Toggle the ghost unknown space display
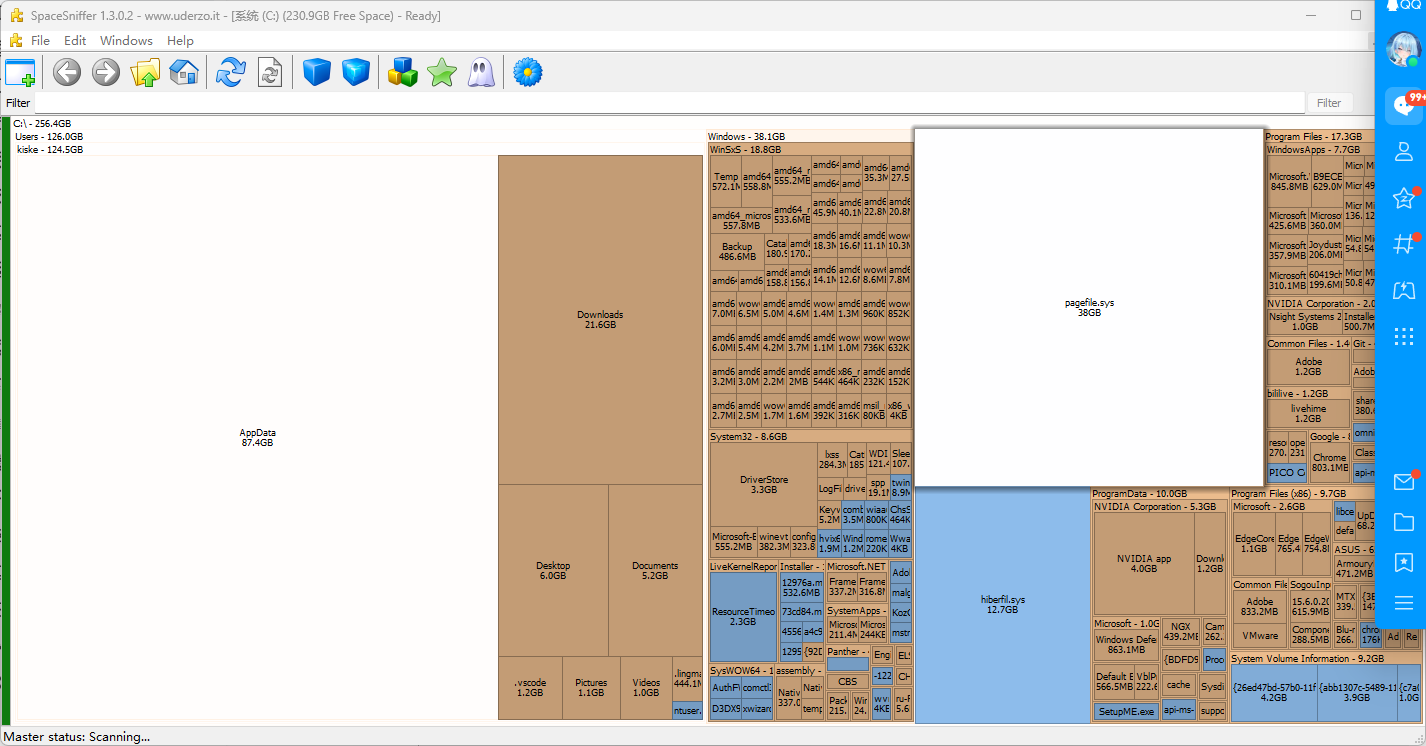Screen dimensions: 1426x746 click(x=481, y=72)
